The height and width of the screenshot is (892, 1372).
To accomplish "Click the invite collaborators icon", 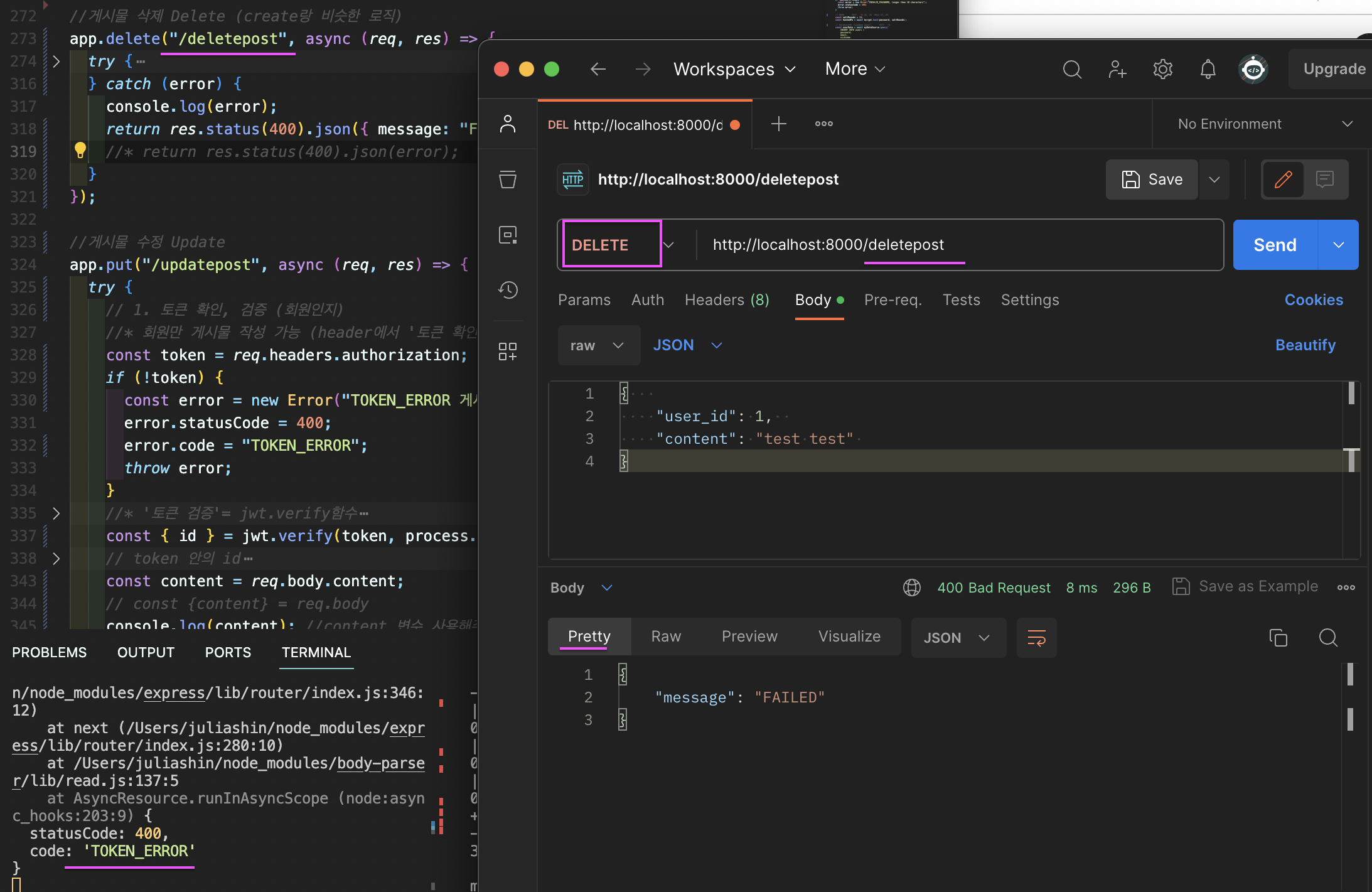I will (1117, 69).
